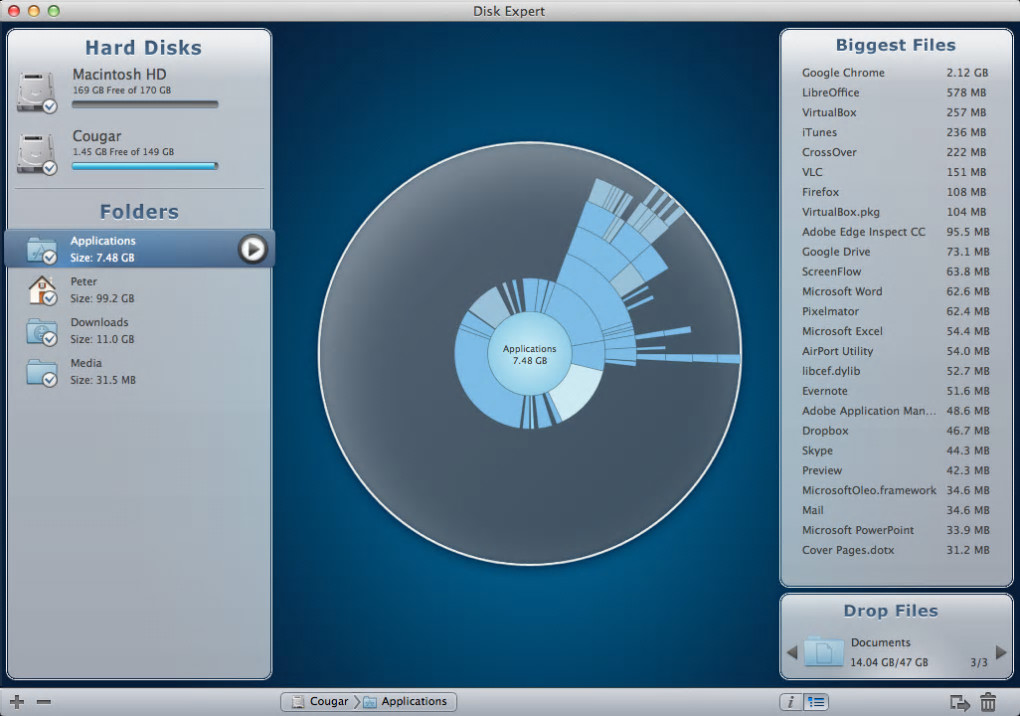Click the Applications 7.48 GB chart center
The image size is (1020, 716).
point(530,354)
